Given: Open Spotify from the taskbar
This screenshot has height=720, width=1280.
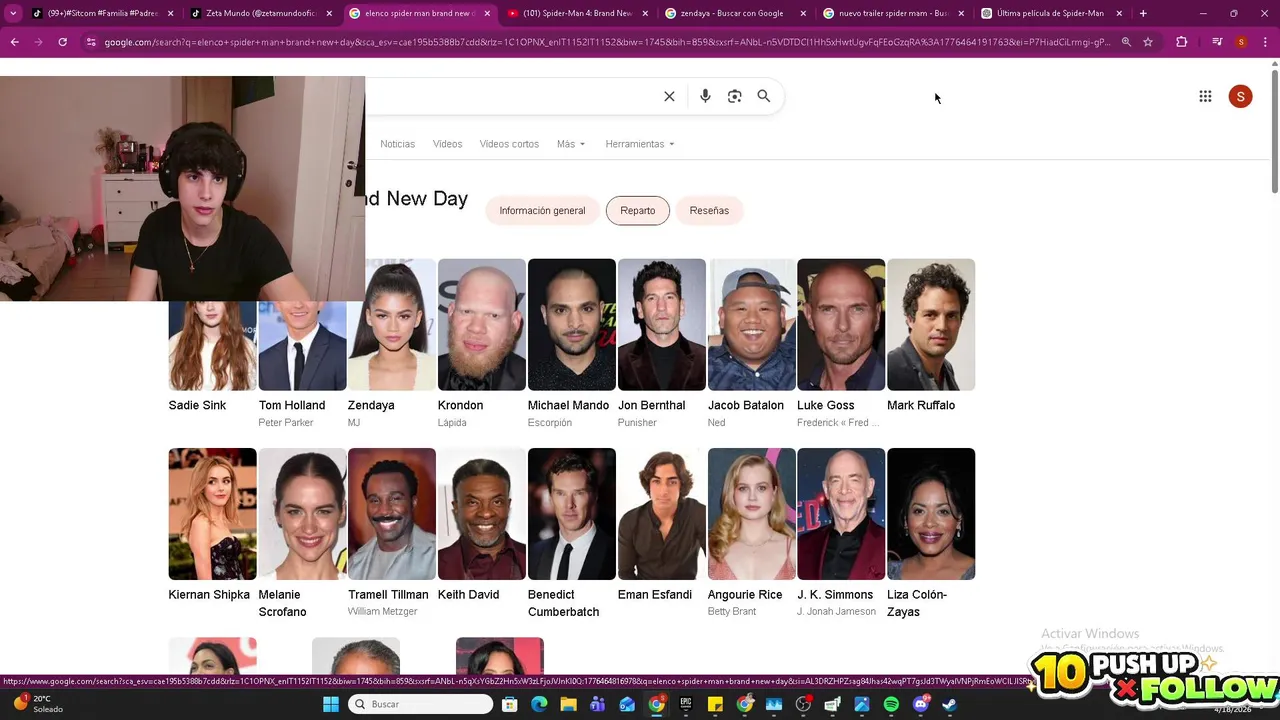Looking at the screenshot, I should [891, 704].
